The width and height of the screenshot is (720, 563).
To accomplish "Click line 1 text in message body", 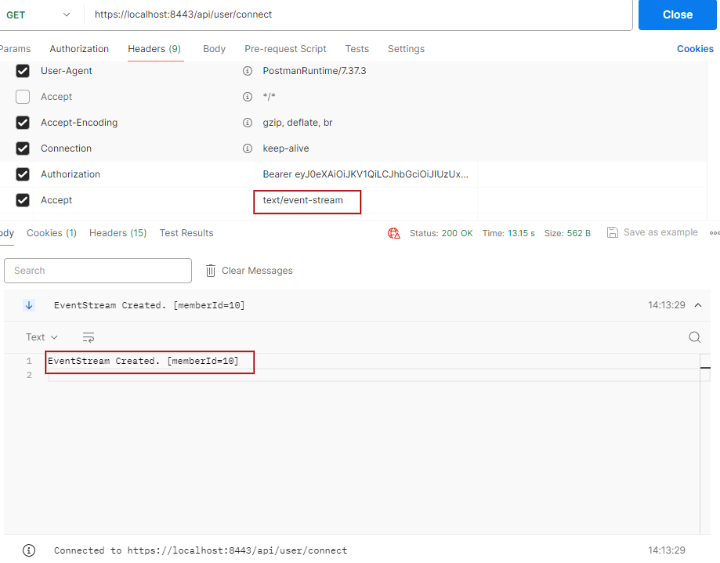I will 143,361.
